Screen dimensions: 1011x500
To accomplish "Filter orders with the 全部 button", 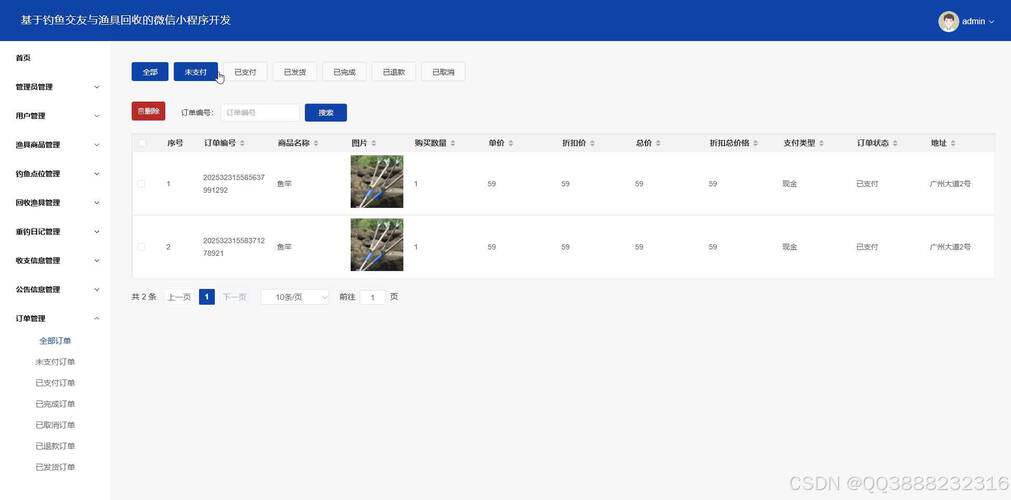I will coord(150,72).
